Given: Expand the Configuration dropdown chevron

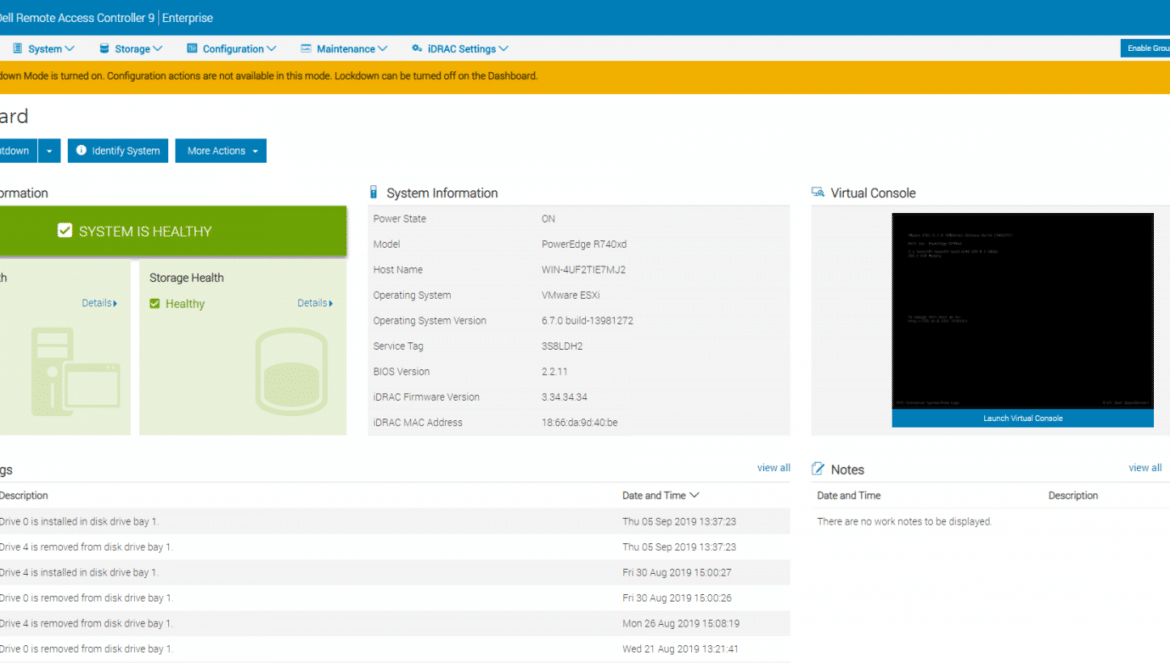Looking at the screenshot, I should pos(272,48).
